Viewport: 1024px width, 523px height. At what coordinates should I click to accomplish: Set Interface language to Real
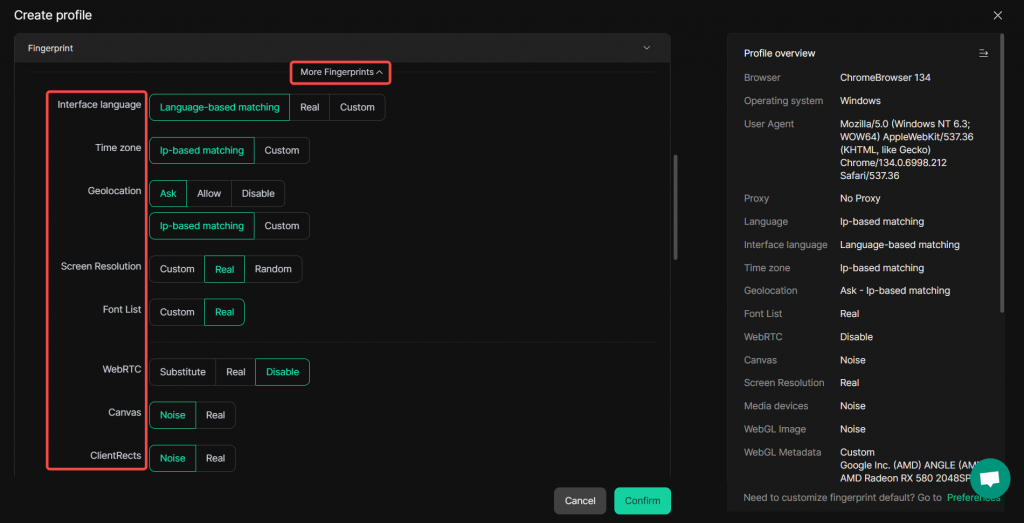(310, 107)
